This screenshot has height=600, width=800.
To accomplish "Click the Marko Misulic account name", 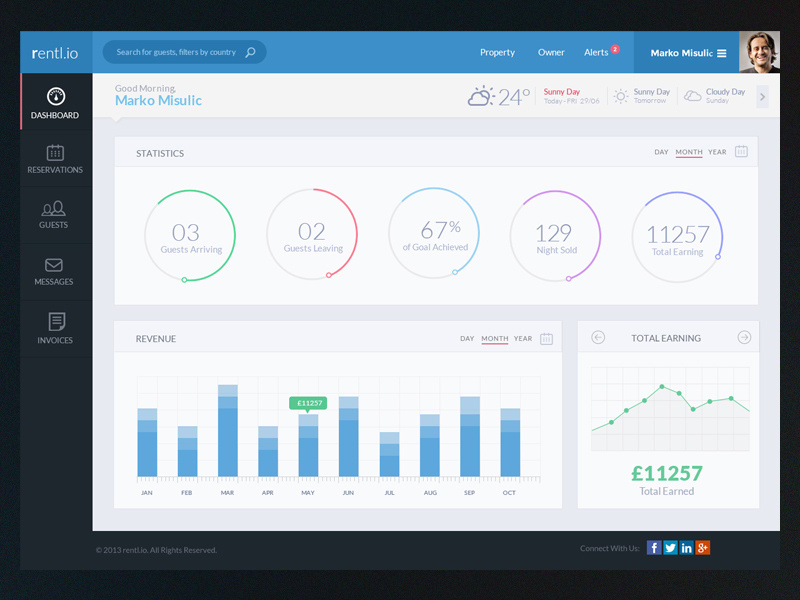I will [681, 53].
